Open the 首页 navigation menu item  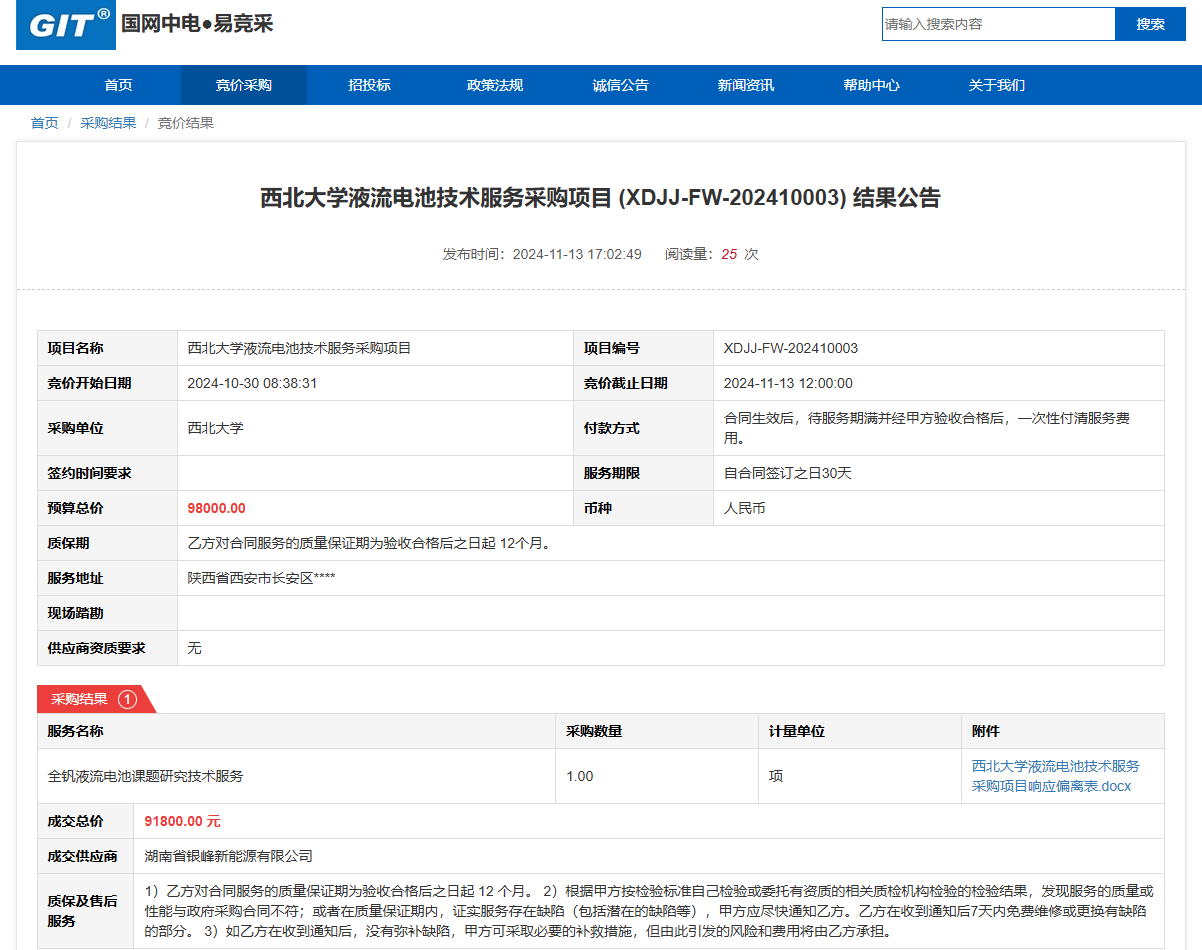[x=118, y=85]
